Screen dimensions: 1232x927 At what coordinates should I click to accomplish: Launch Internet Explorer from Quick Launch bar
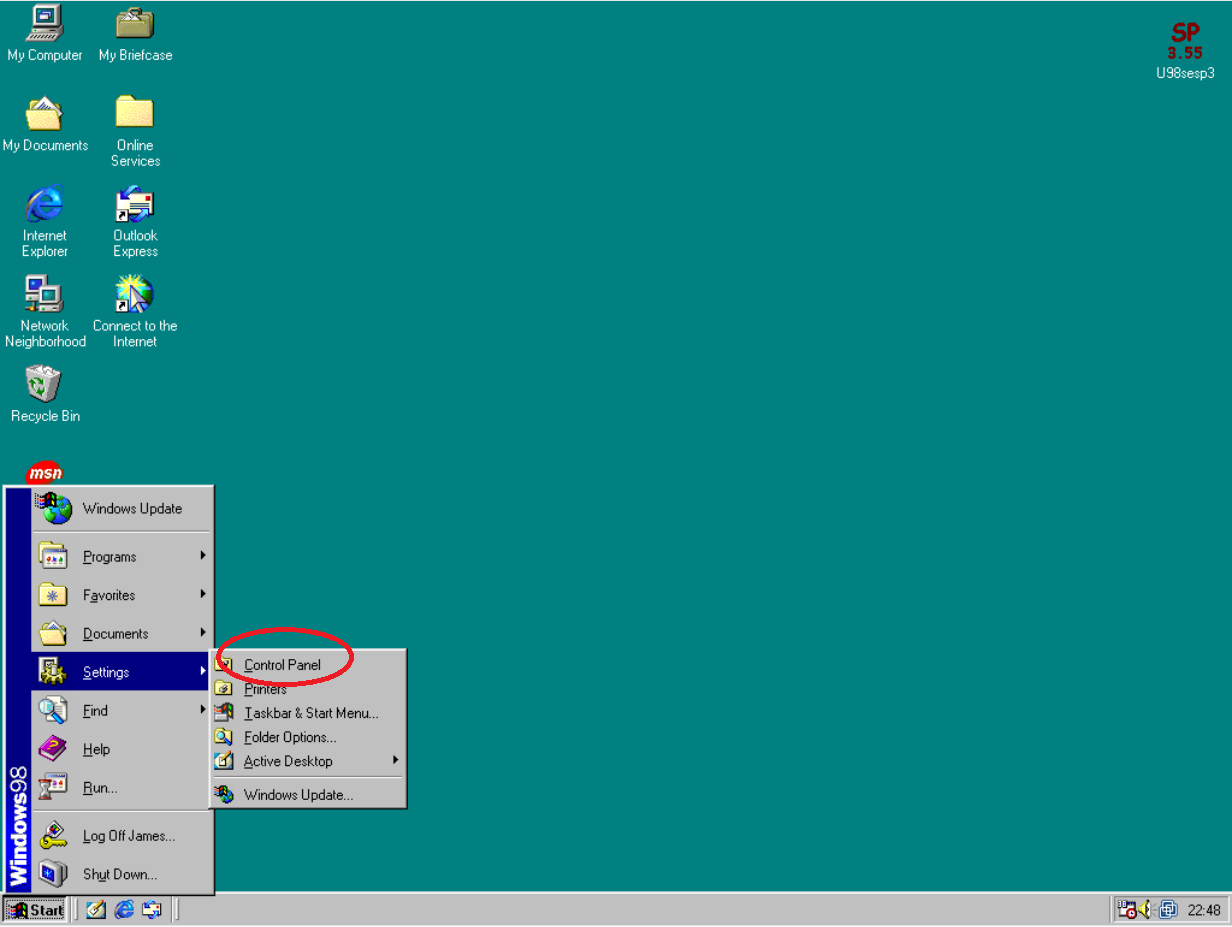pos(124,910)
